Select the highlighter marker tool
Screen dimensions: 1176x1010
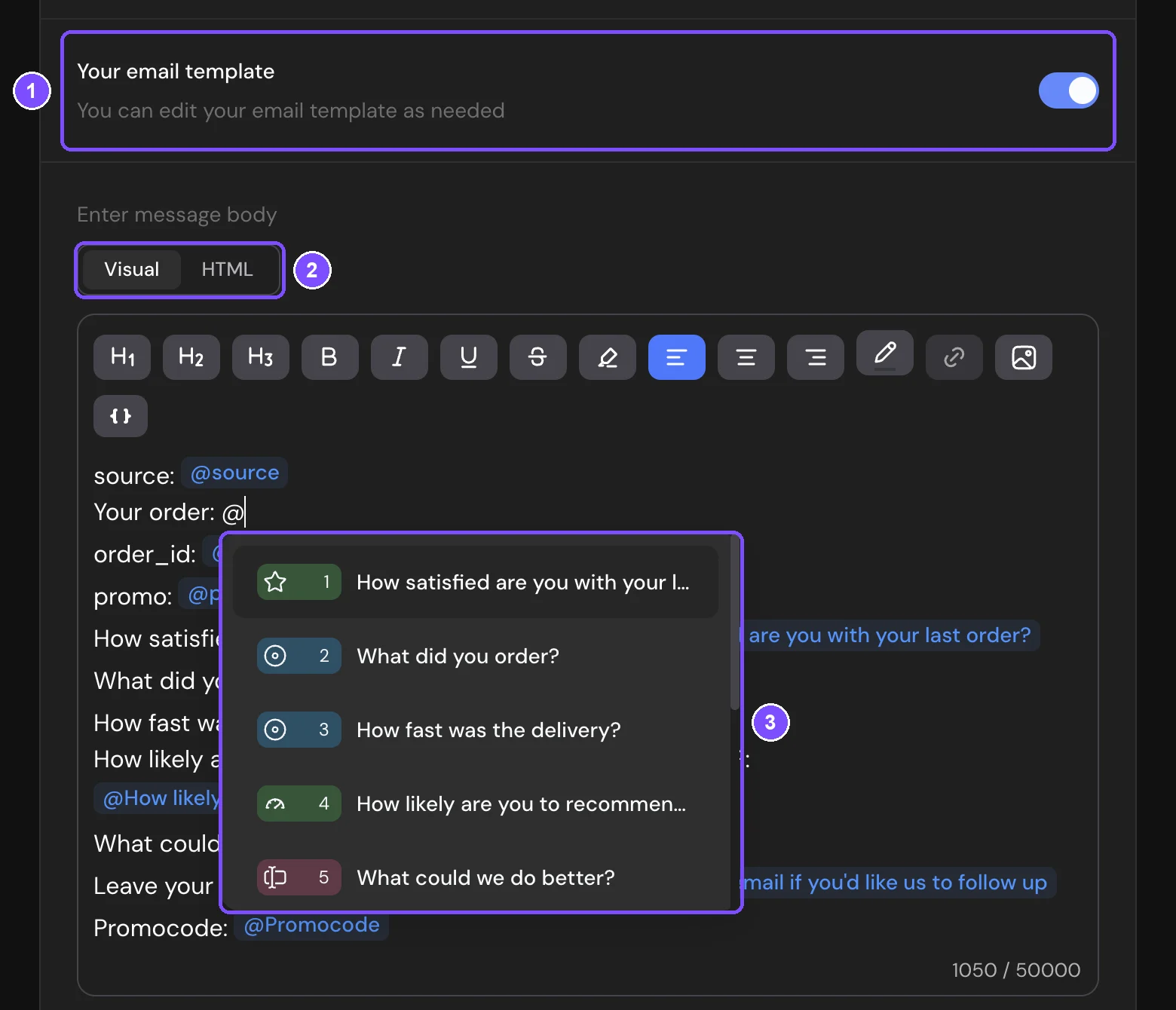(x=608, y=357)
